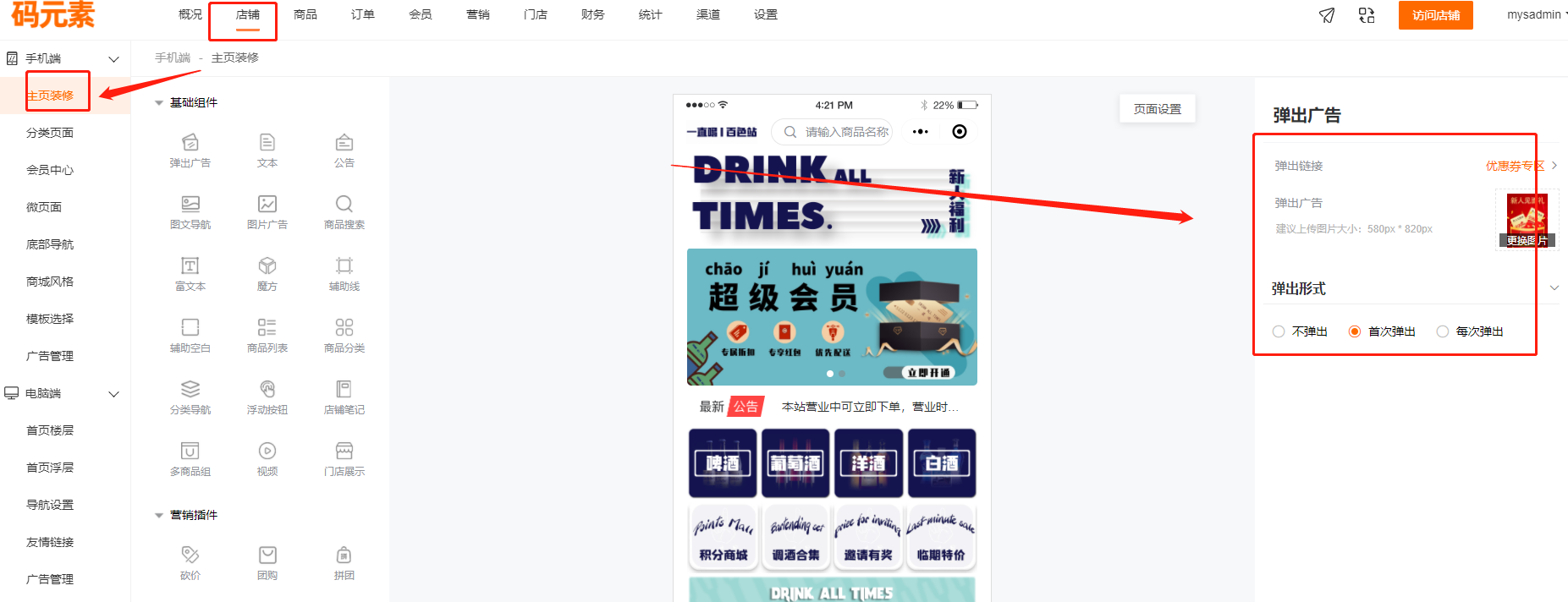Go to 会员中心 in sidebar

click(x=50, y=170)
